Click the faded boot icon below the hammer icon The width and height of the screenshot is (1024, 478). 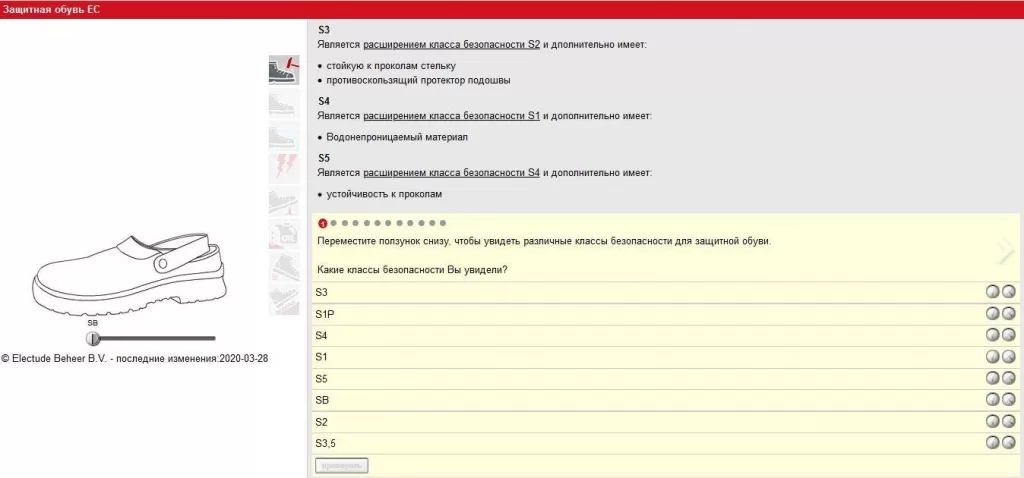click(x=284, y=104)
